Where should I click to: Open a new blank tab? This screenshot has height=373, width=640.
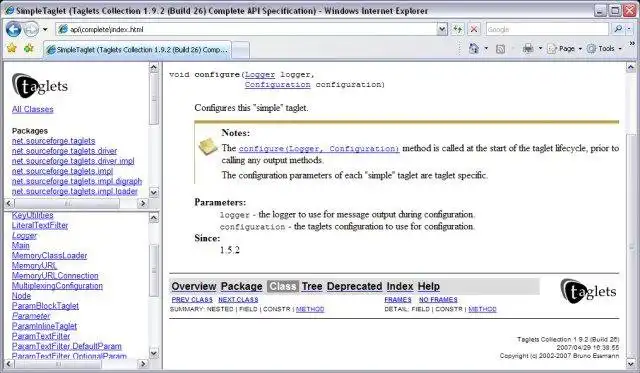click(240, 50)
